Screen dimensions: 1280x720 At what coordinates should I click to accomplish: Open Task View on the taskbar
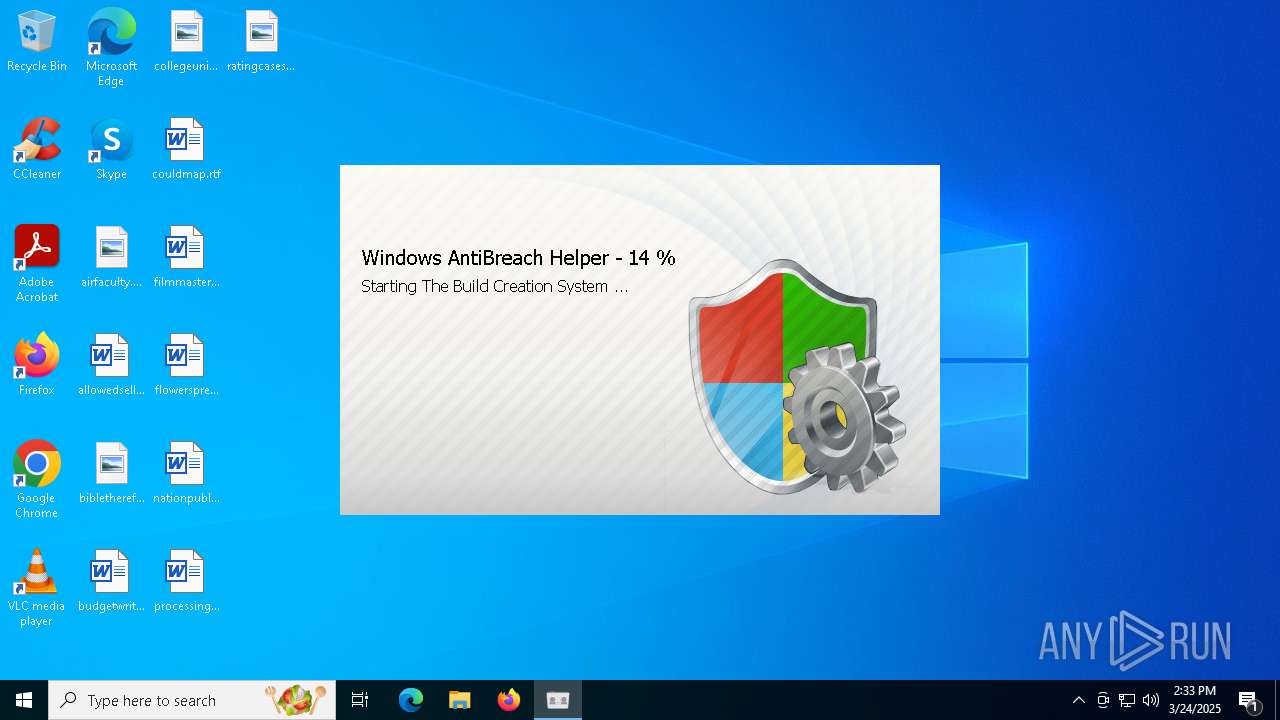tap(360, 700)
